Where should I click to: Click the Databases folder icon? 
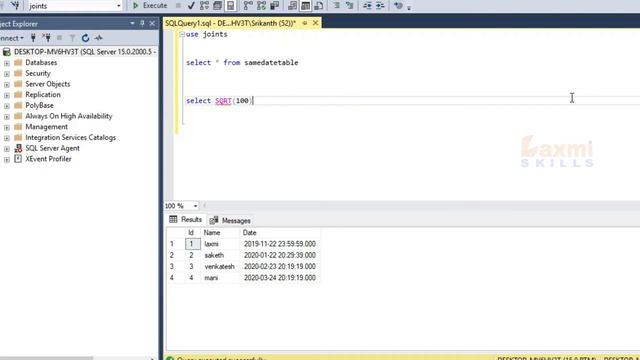(18, 62)
